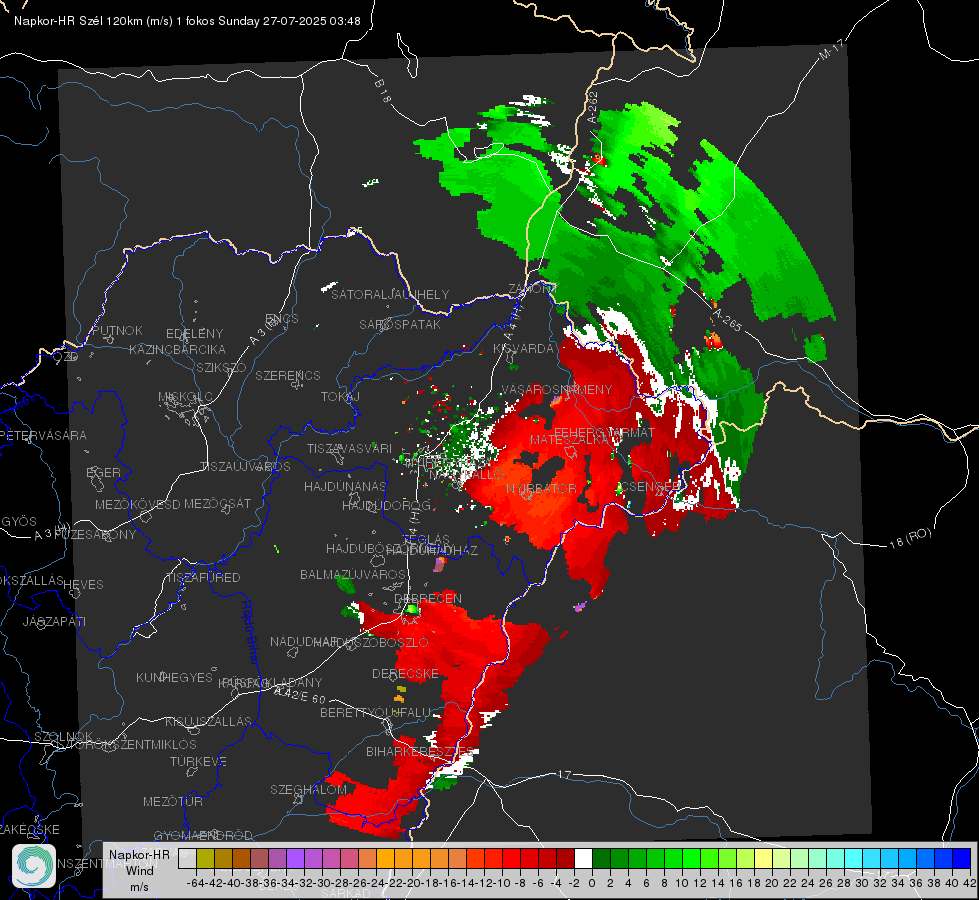Click the B 18 road label
979x900 pixels.
click(383, 91)
